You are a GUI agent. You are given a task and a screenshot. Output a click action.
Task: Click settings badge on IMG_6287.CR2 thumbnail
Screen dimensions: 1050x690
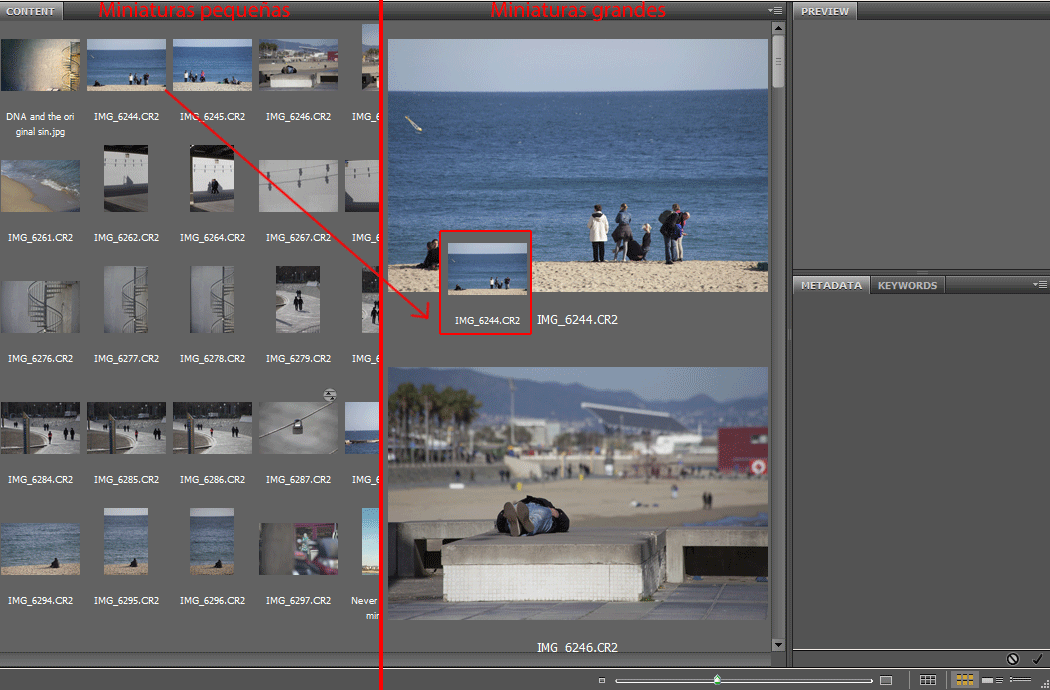point(329,395)
